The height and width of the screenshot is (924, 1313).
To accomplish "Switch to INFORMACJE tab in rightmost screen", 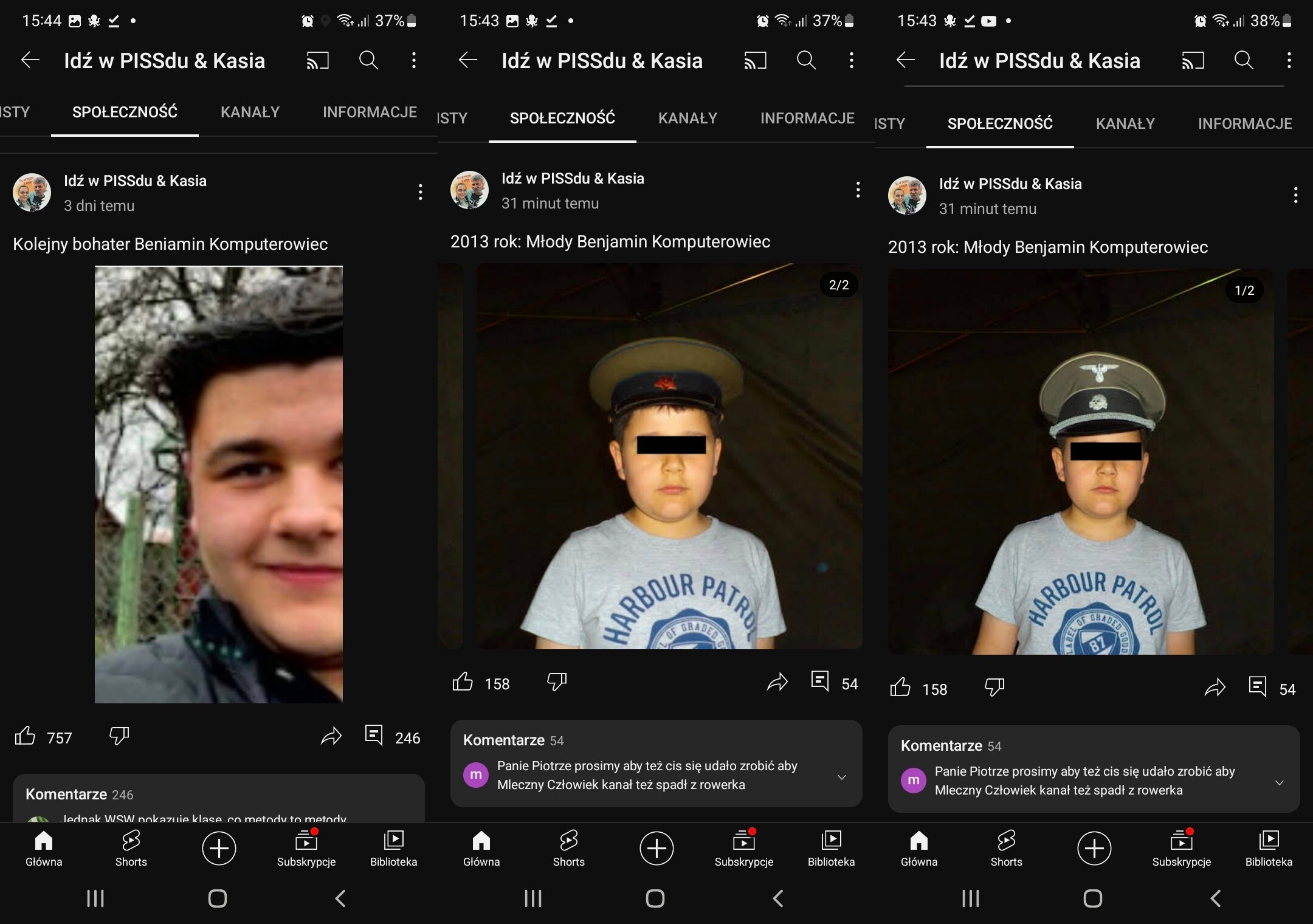I will coord(1244,124).
